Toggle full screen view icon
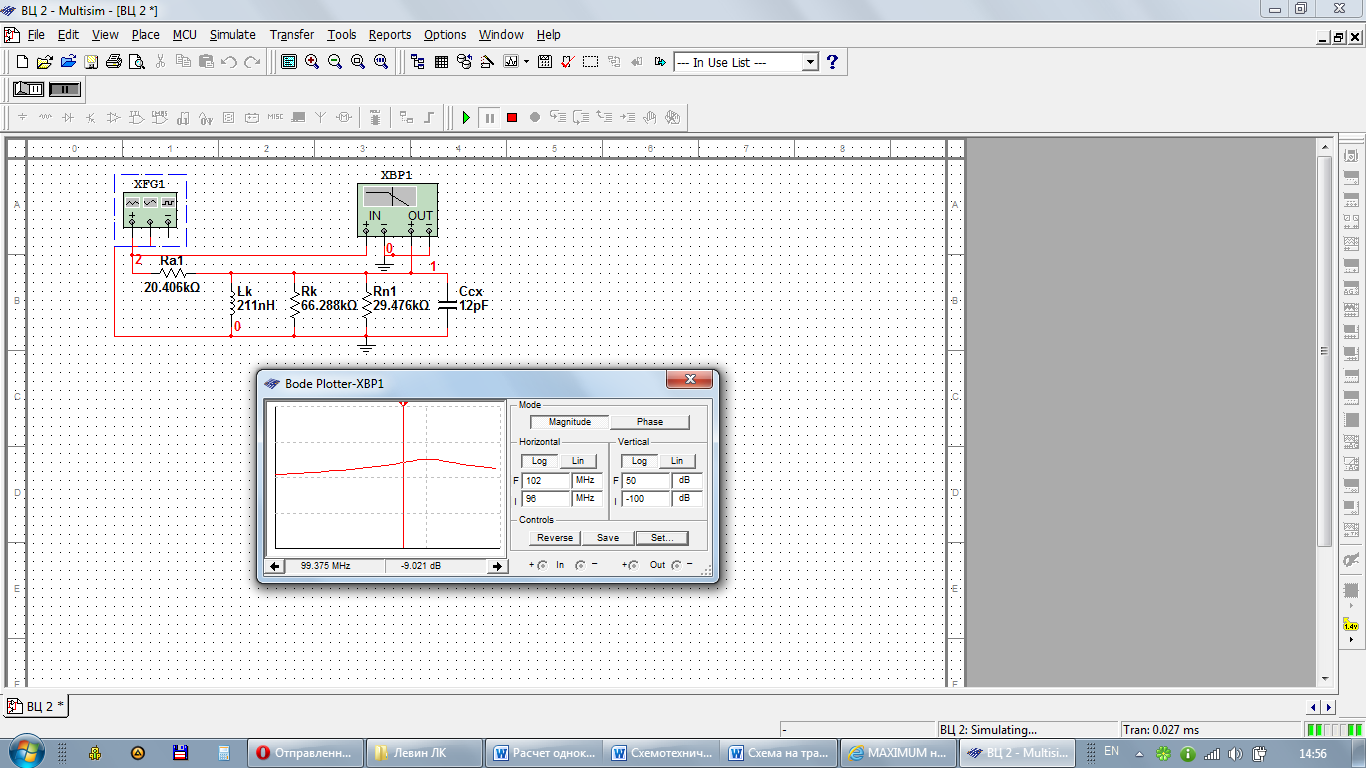The image size is (1366, 768). tap(289, 62)
